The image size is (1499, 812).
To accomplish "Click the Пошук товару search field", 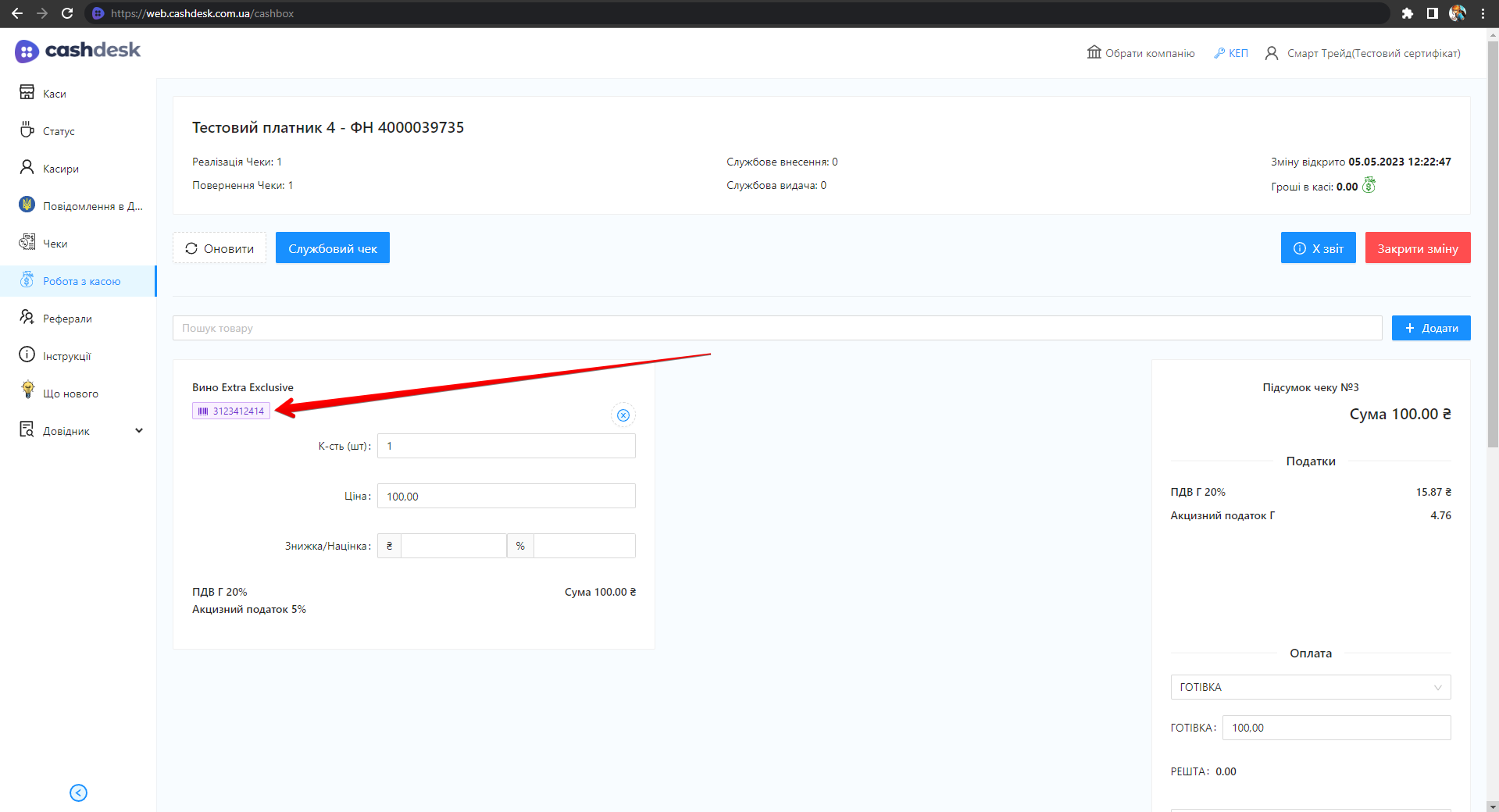I will point(776,328).
